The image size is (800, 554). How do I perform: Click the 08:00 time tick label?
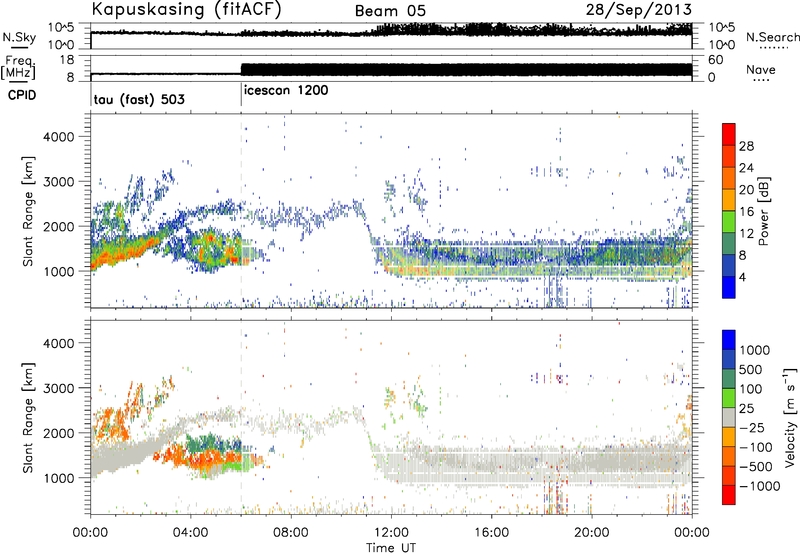[x=291, y=533]
